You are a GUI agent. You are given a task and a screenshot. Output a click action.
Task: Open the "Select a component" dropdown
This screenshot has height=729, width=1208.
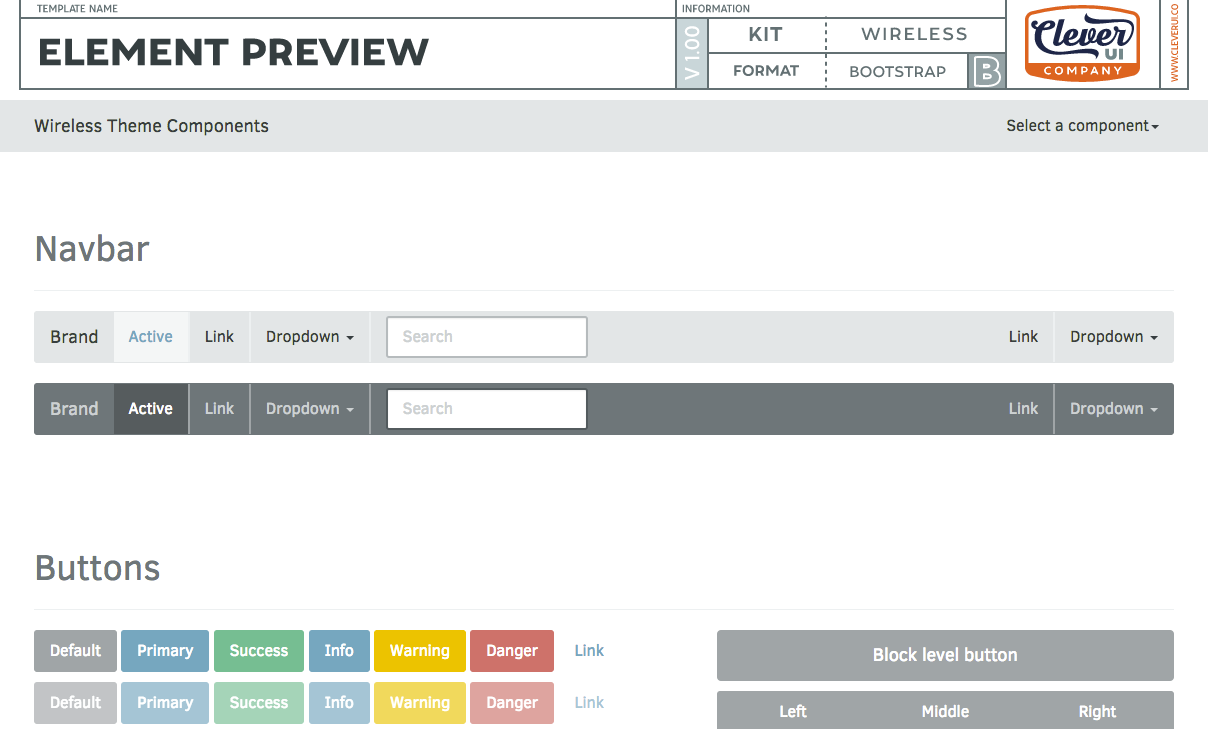coord(1081,126)
